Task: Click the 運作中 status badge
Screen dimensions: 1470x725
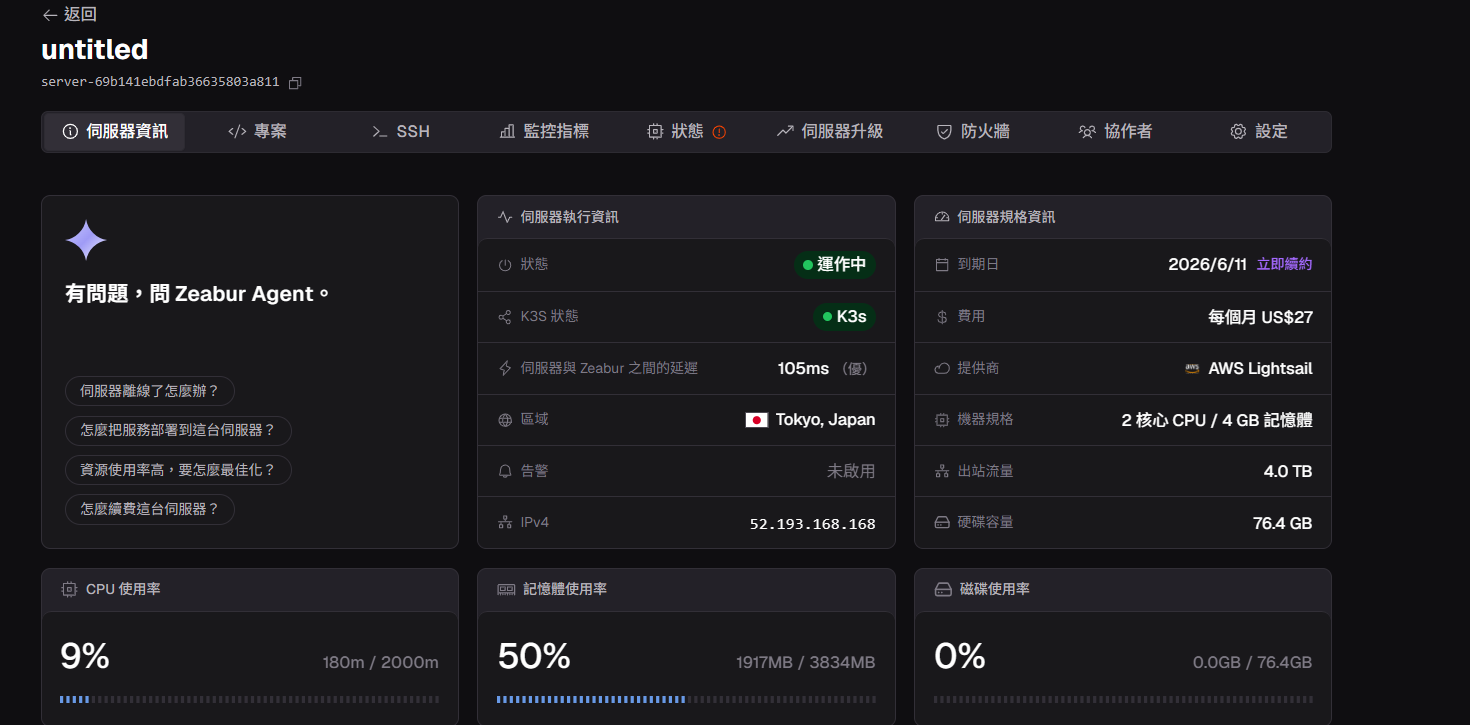Action: [835, 265]
